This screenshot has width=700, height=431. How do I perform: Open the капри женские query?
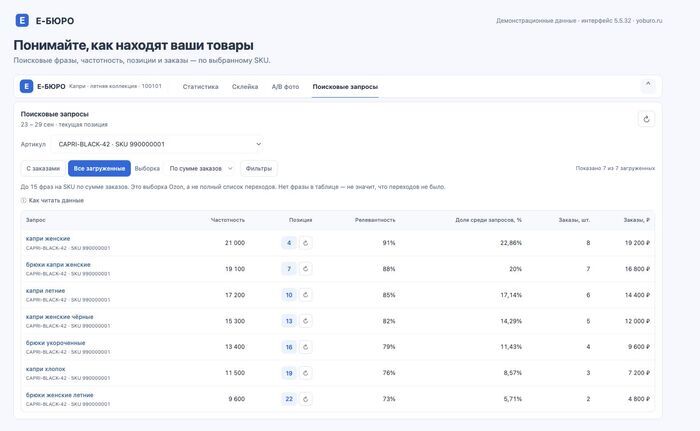[x=48, y=239]
